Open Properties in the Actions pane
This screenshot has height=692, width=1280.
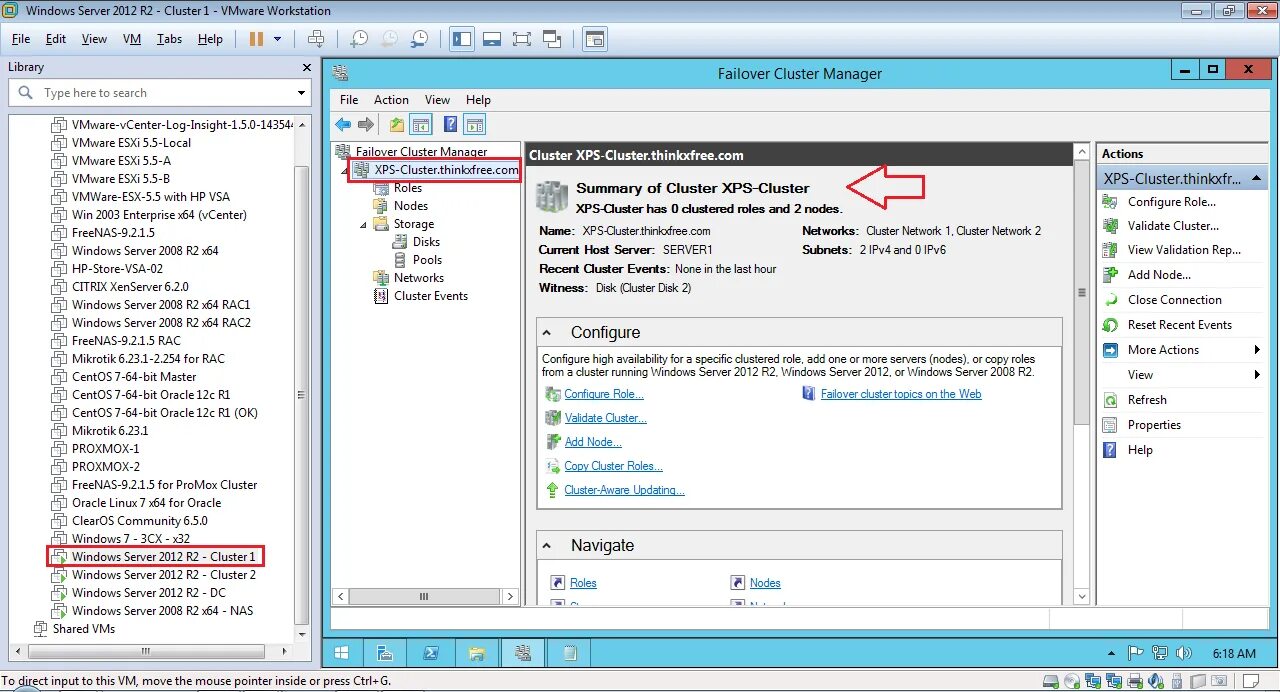click(1154, 425)
